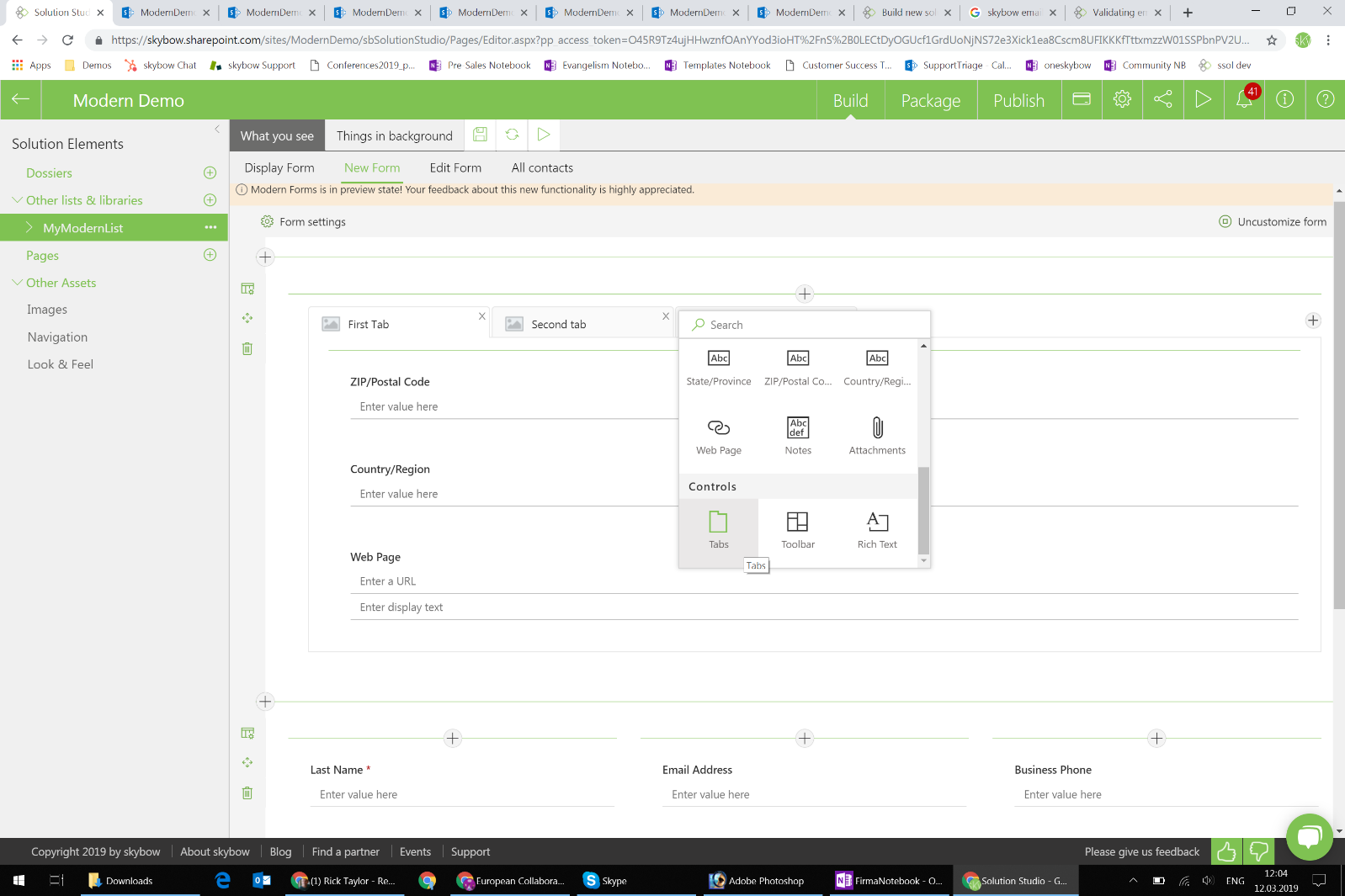
Task: Open the Edit Form tab
Action: (455, 168)
